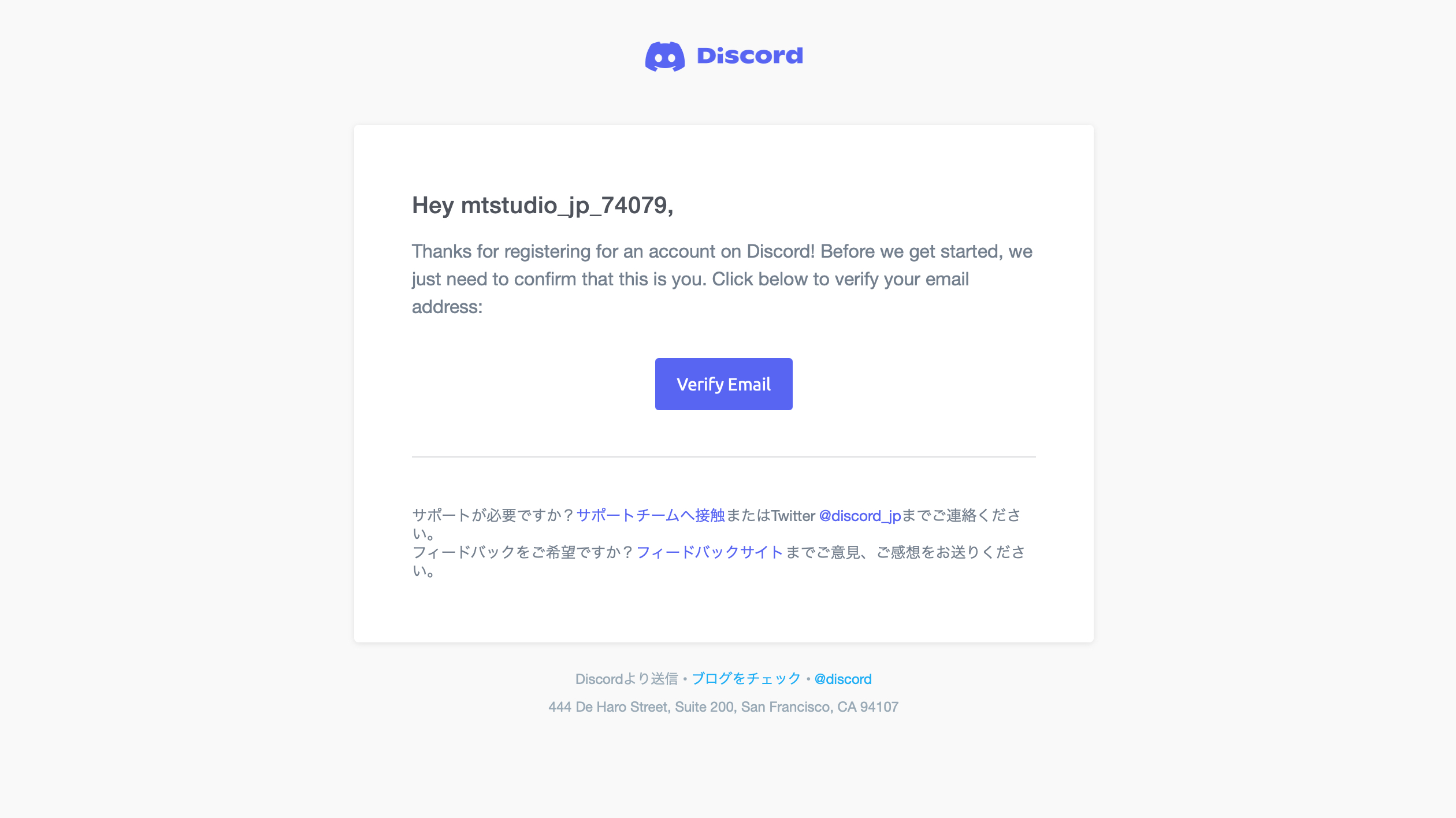Click the horizontal divider below Verify Email
This screenshot has height=818, width=1456.
point(723,457)
